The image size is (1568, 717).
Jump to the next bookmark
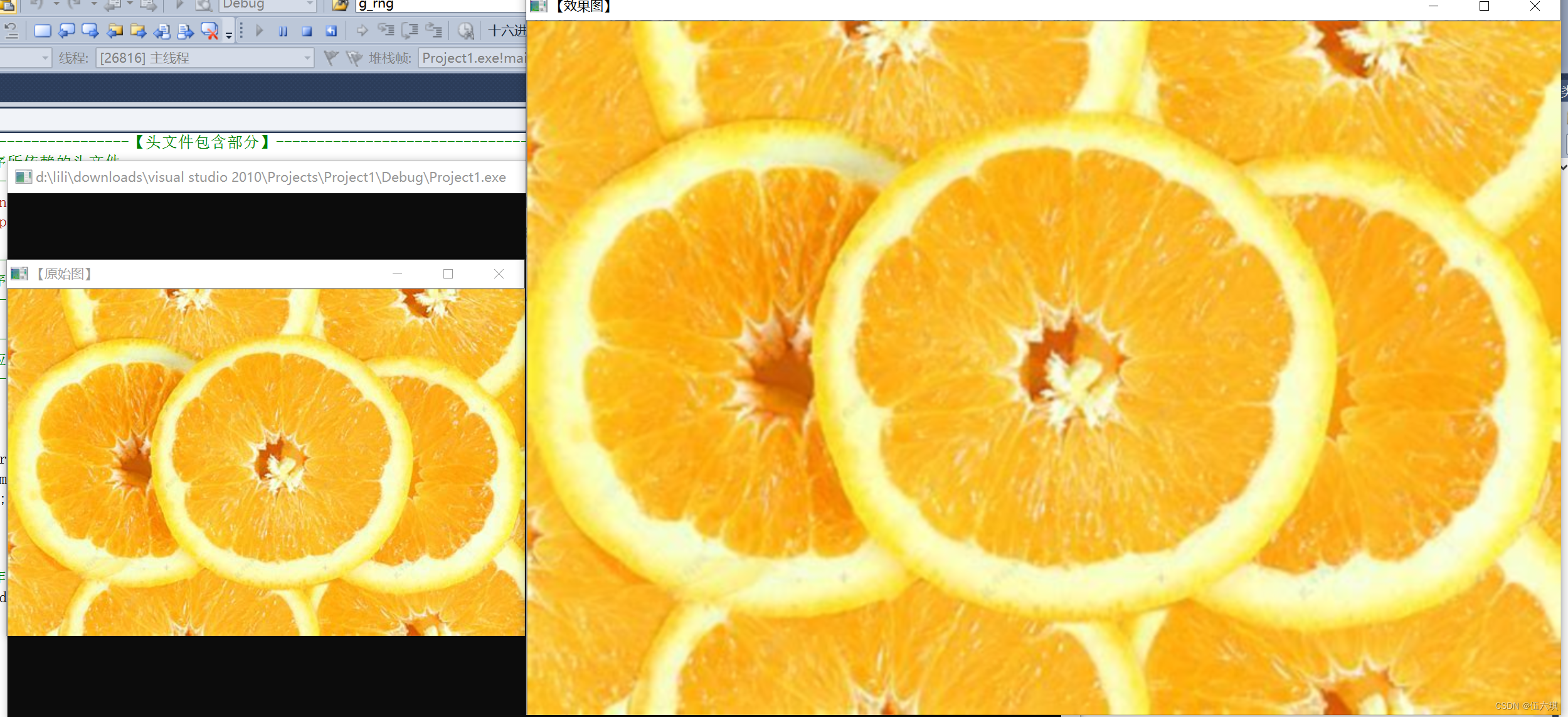90,31
